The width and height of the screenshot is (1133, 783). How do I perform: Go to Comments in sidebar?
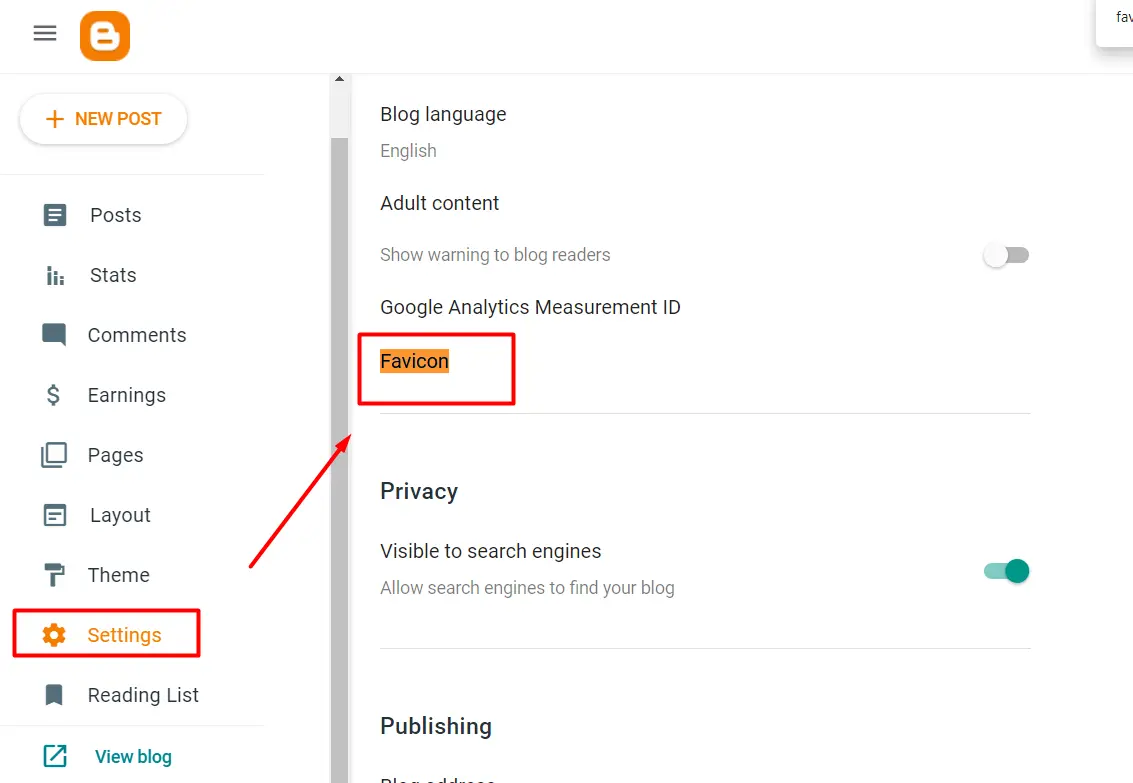137,335
